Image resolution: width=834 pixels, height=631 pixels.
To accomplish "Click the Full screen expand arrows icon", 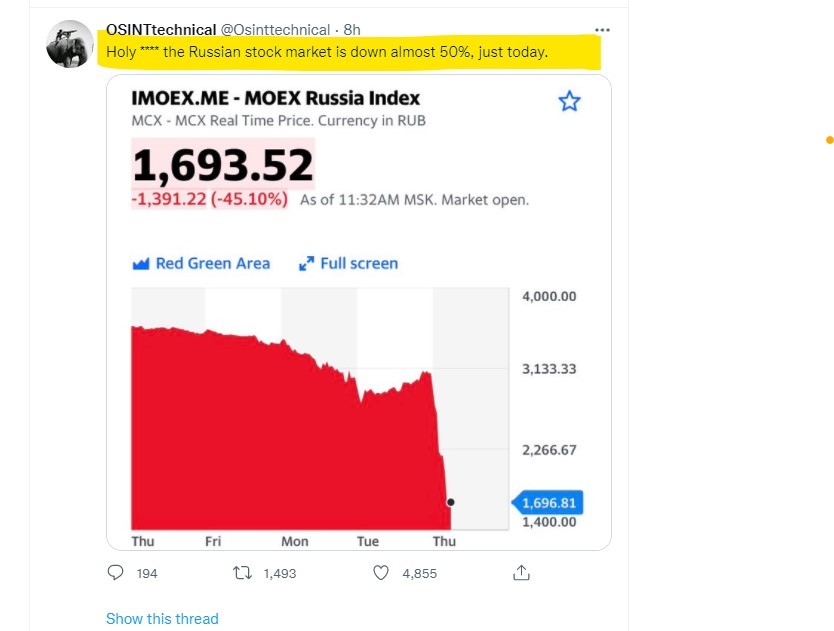I will (x=306, y=263).
